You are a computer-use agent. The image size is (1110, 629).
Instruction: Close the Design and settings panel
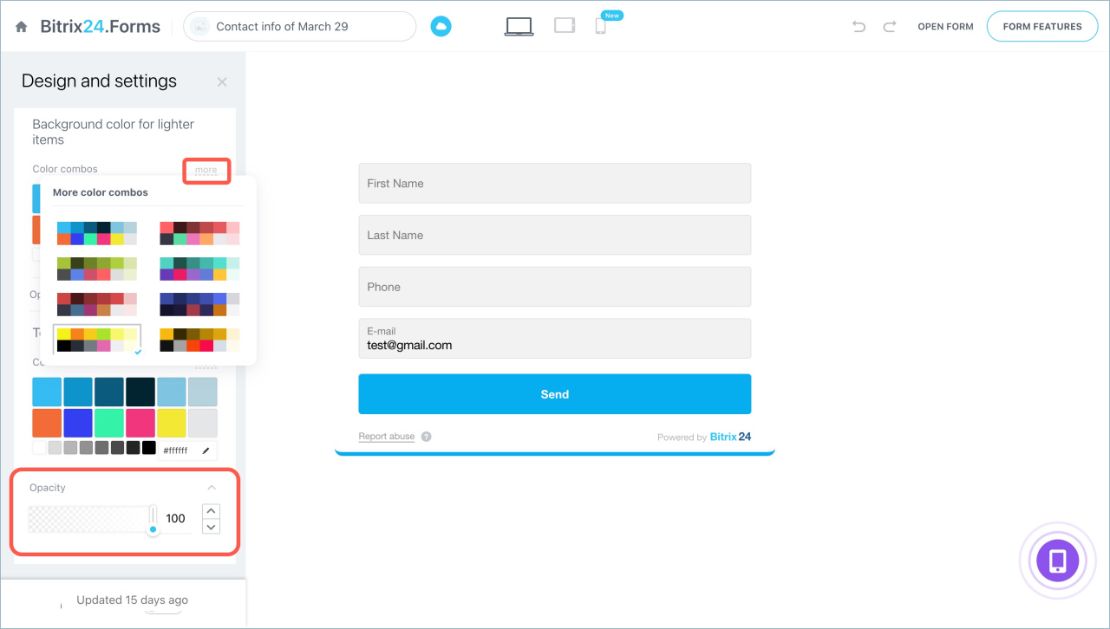pos(222,82)
